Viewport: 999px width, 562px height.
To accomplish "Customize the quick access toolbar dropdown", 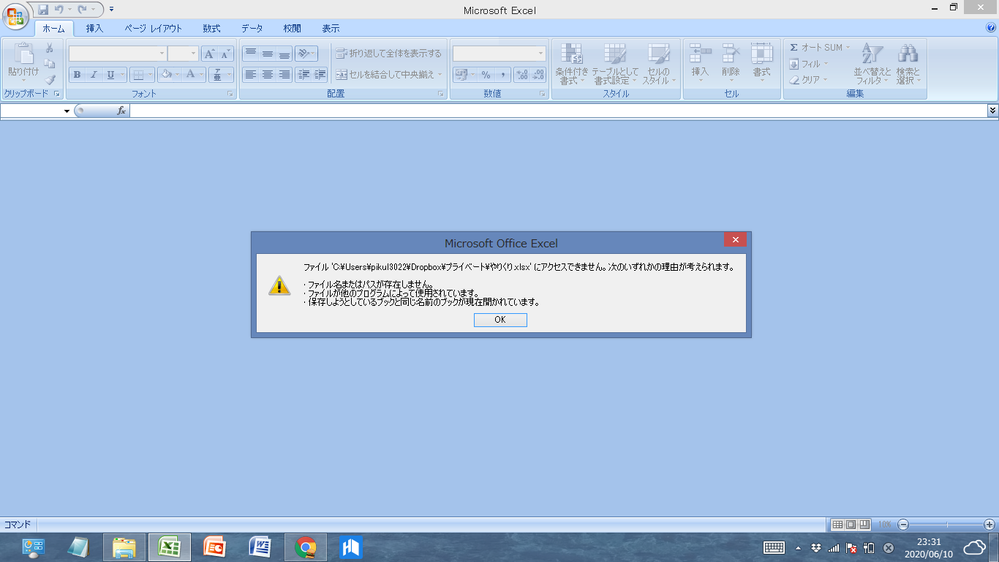I will (x=111, y=10).
